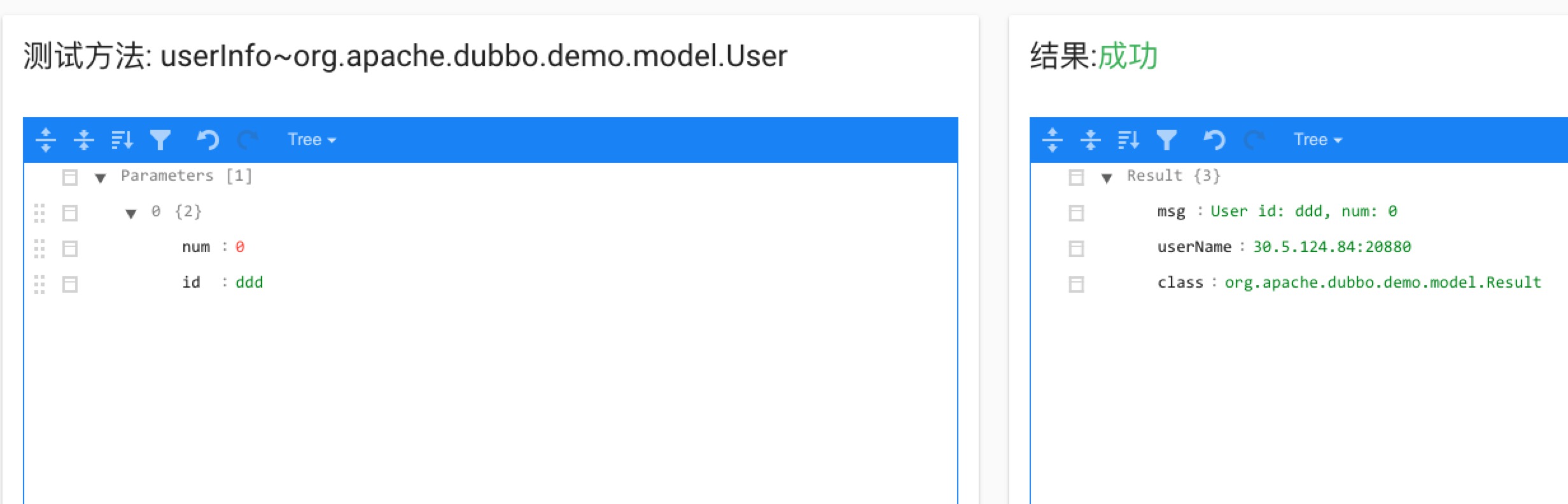Viewport: 1568px width, 504px height.
Task: Open action menu box for num row
Action: click(70, 249)
